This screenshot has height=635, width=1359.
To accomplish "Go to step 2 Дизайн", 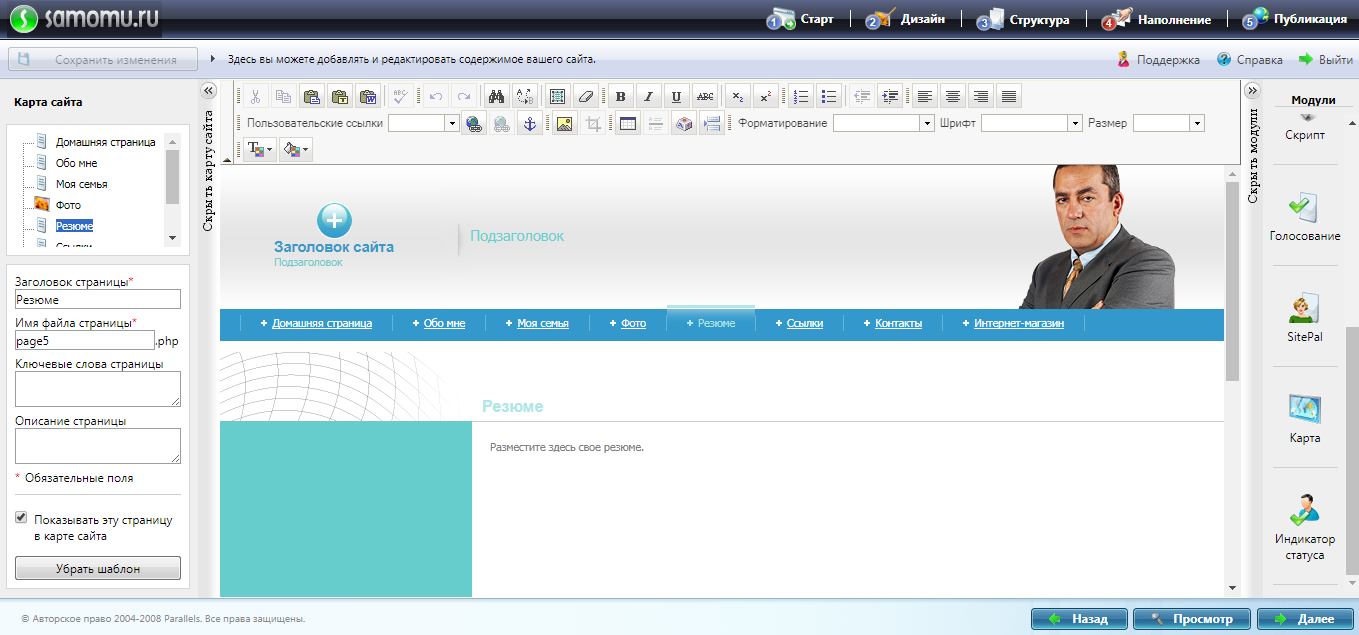I will (905, 19).
